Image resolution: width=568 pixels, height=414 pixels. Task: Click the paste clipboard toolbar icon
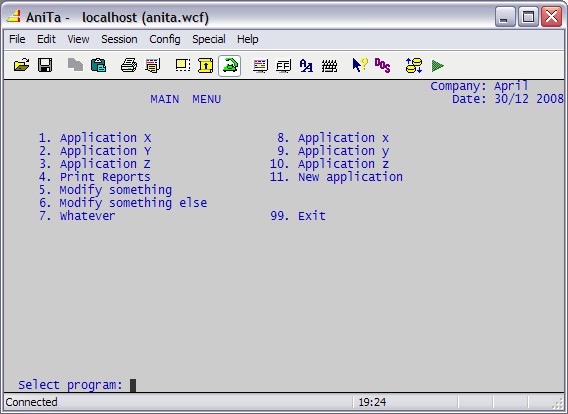pyautogui.click(x=98, y=66)
